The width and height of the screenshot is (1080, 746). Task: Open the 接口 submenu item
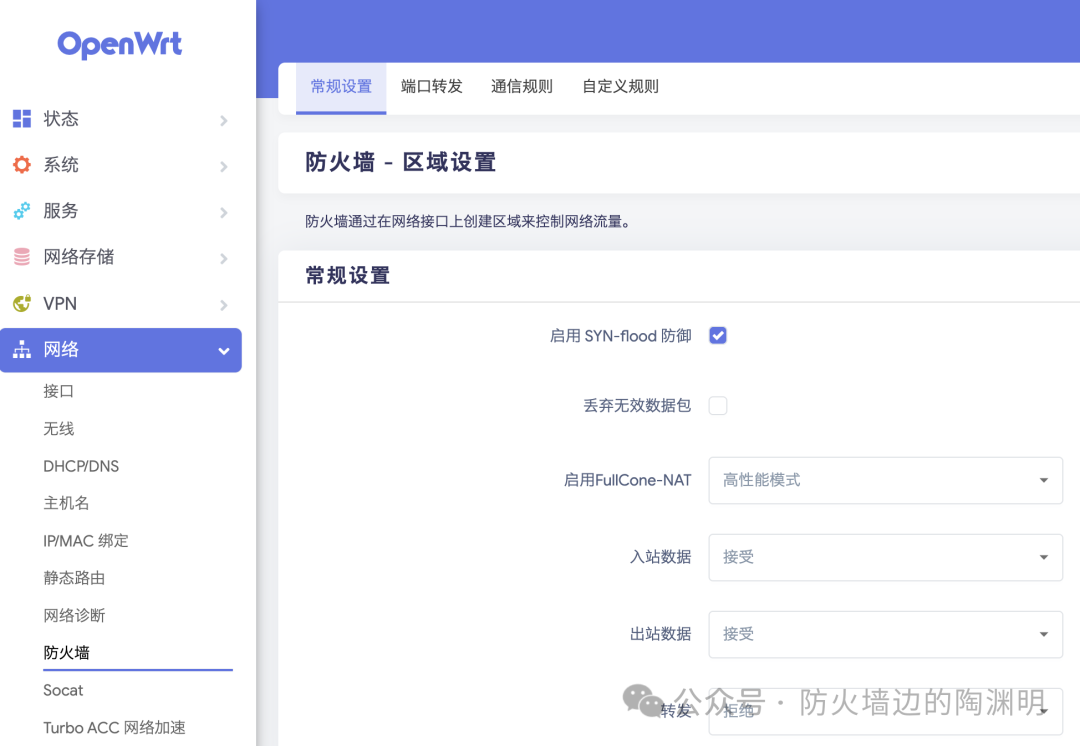[59, 391]
